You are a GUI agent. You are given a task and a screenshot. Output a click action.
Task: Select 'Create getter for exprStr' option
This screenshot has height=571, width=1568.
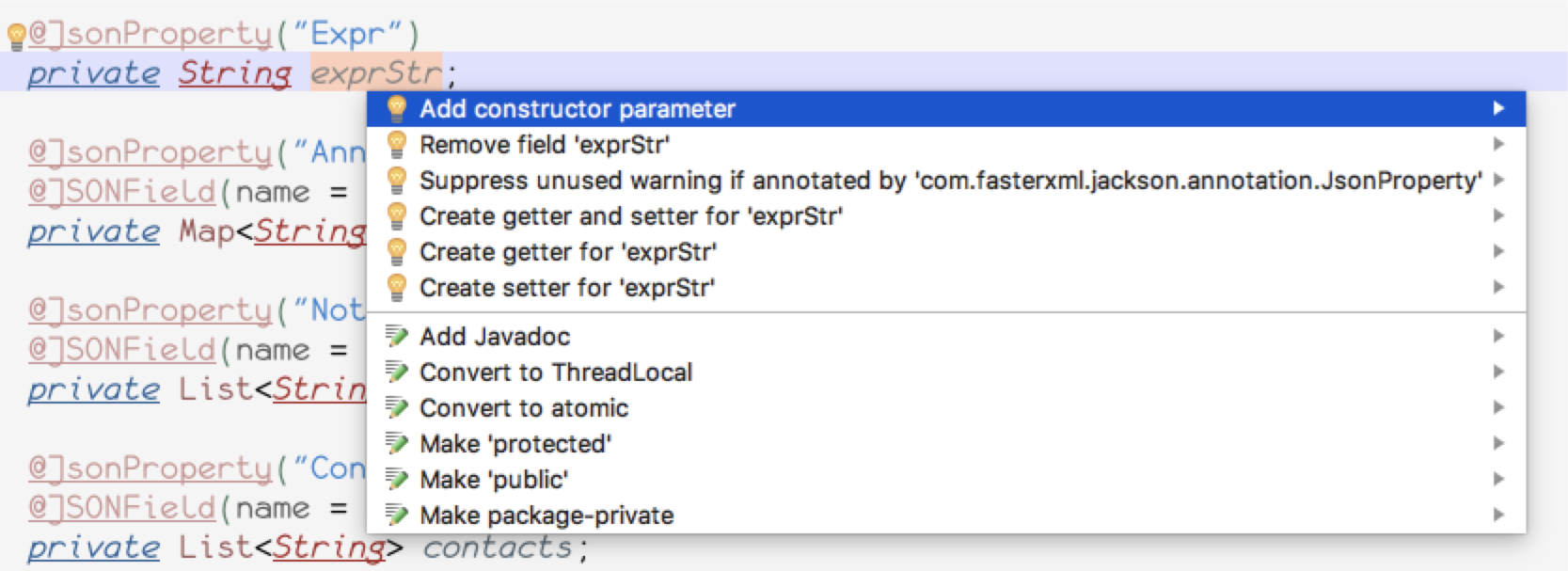pos(567,252)
